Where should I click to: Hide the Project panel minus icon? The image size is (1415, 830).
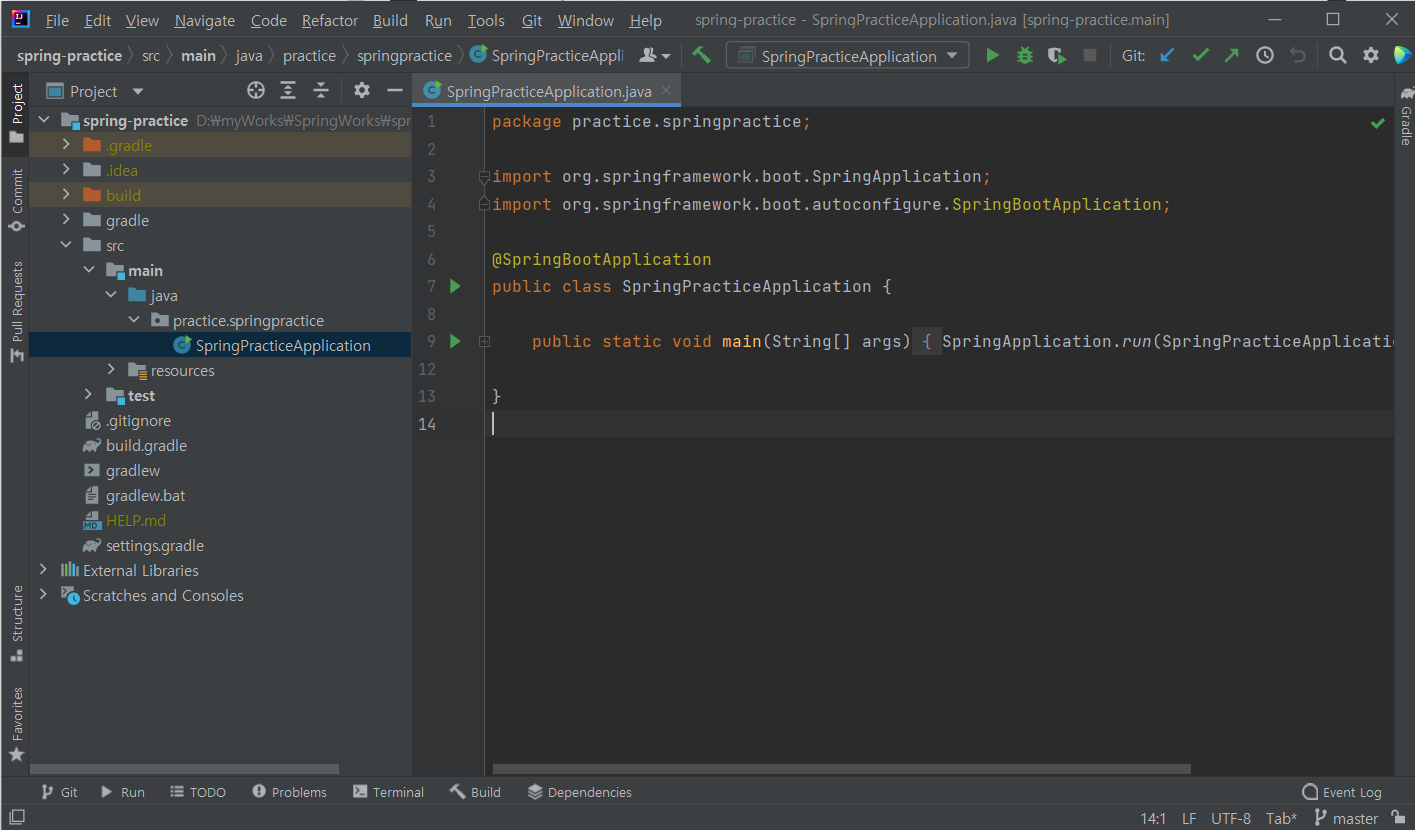pos(395,91)
